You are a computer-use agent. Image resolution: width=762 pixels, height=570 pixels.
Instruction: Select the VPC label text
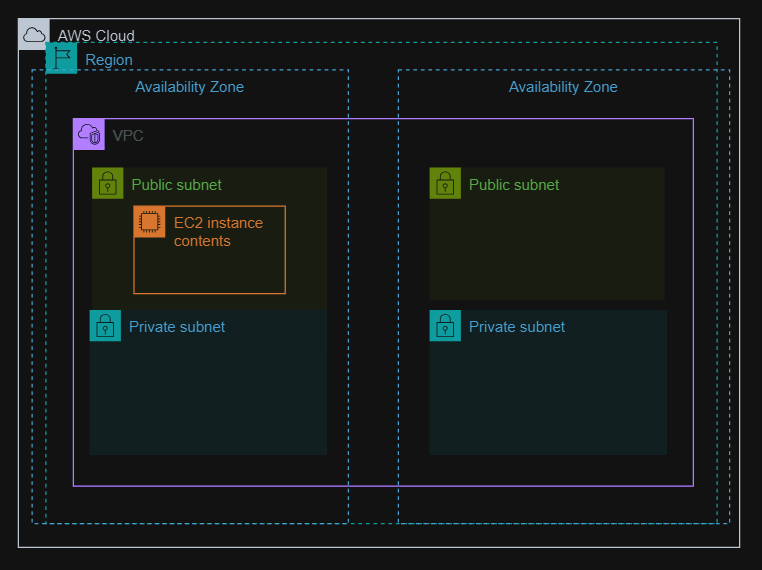click(x=128, y=136)
